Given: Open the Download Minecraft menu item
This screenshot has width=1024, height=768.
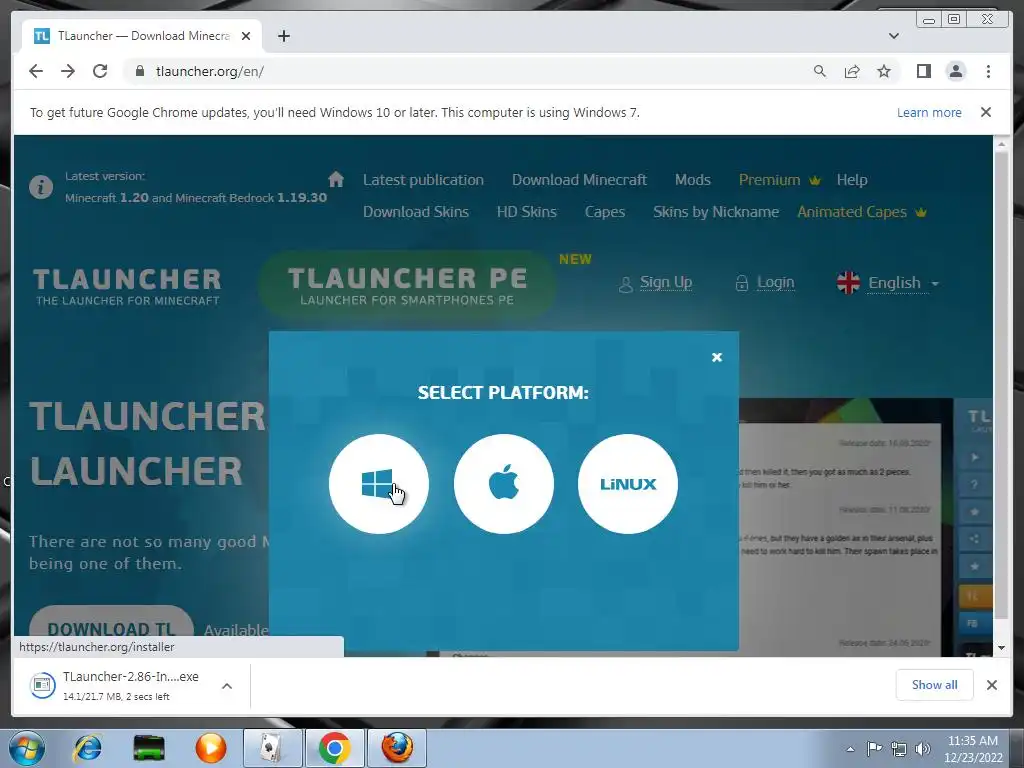Looking at the screenshot, I should 579,180.
